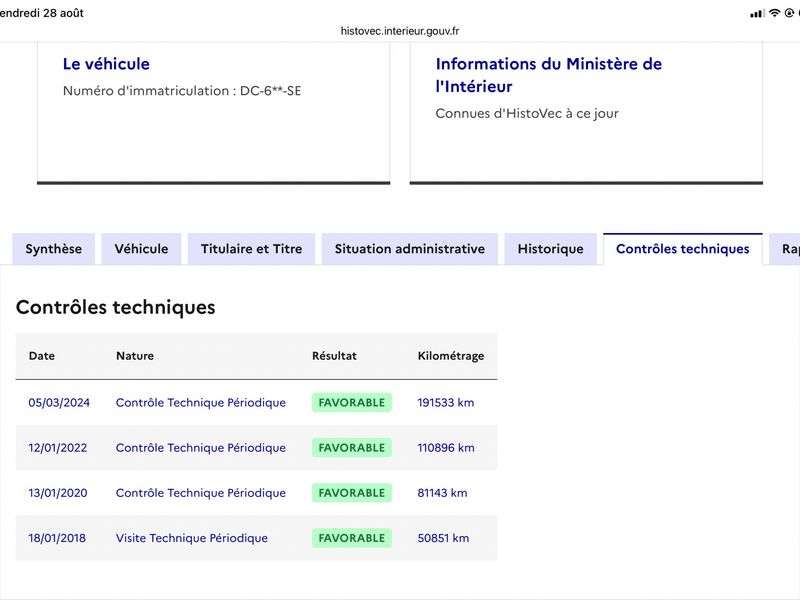This screenshot has width=800, height=600.
Task: Click the date 13/01/2020
Action: (58, 493)
